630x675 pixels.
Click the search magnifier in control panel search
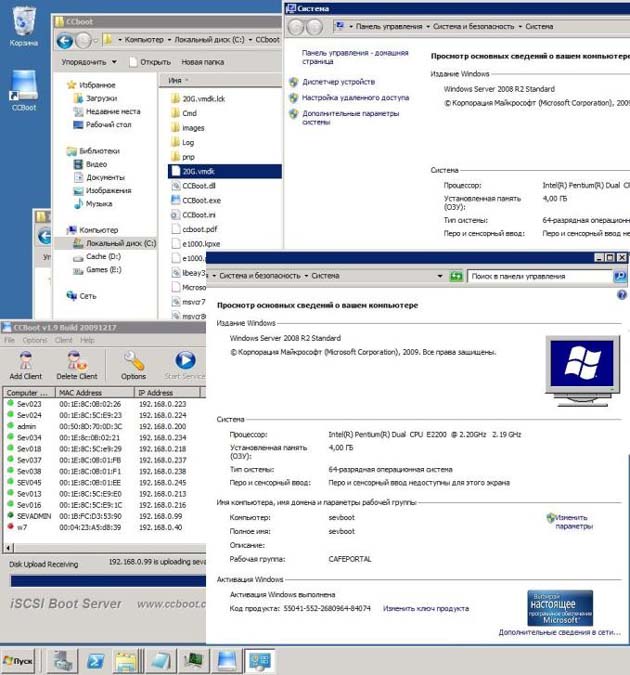click(620, 276)
